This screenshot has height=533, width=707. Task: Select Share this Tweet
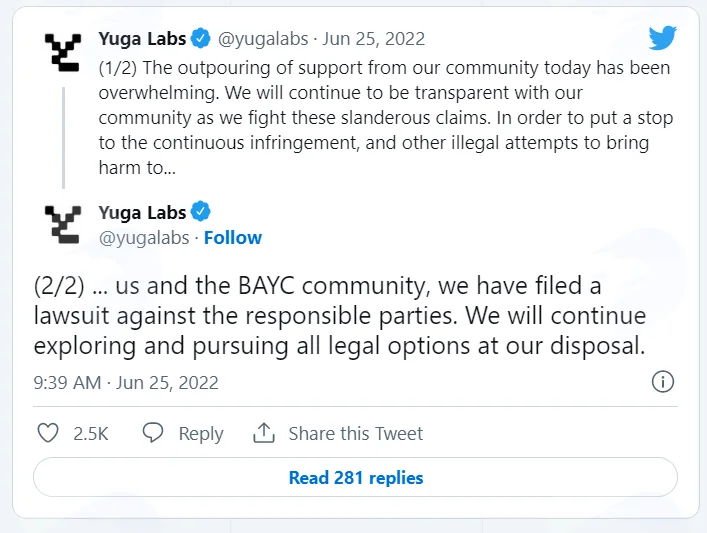(356, 433)
